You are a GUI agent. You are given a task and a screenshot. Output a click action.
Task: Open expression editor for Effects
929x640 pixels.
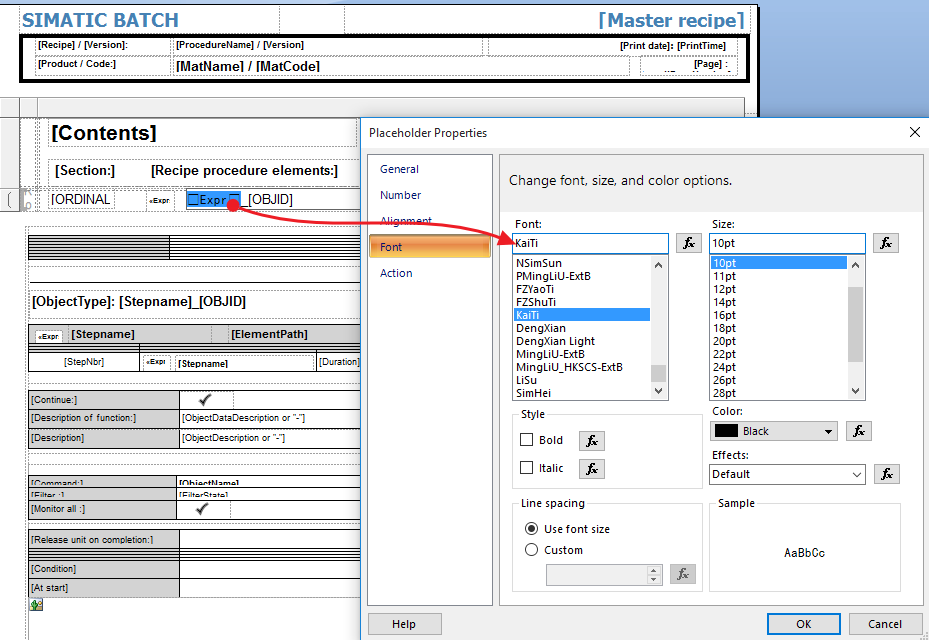886,473
